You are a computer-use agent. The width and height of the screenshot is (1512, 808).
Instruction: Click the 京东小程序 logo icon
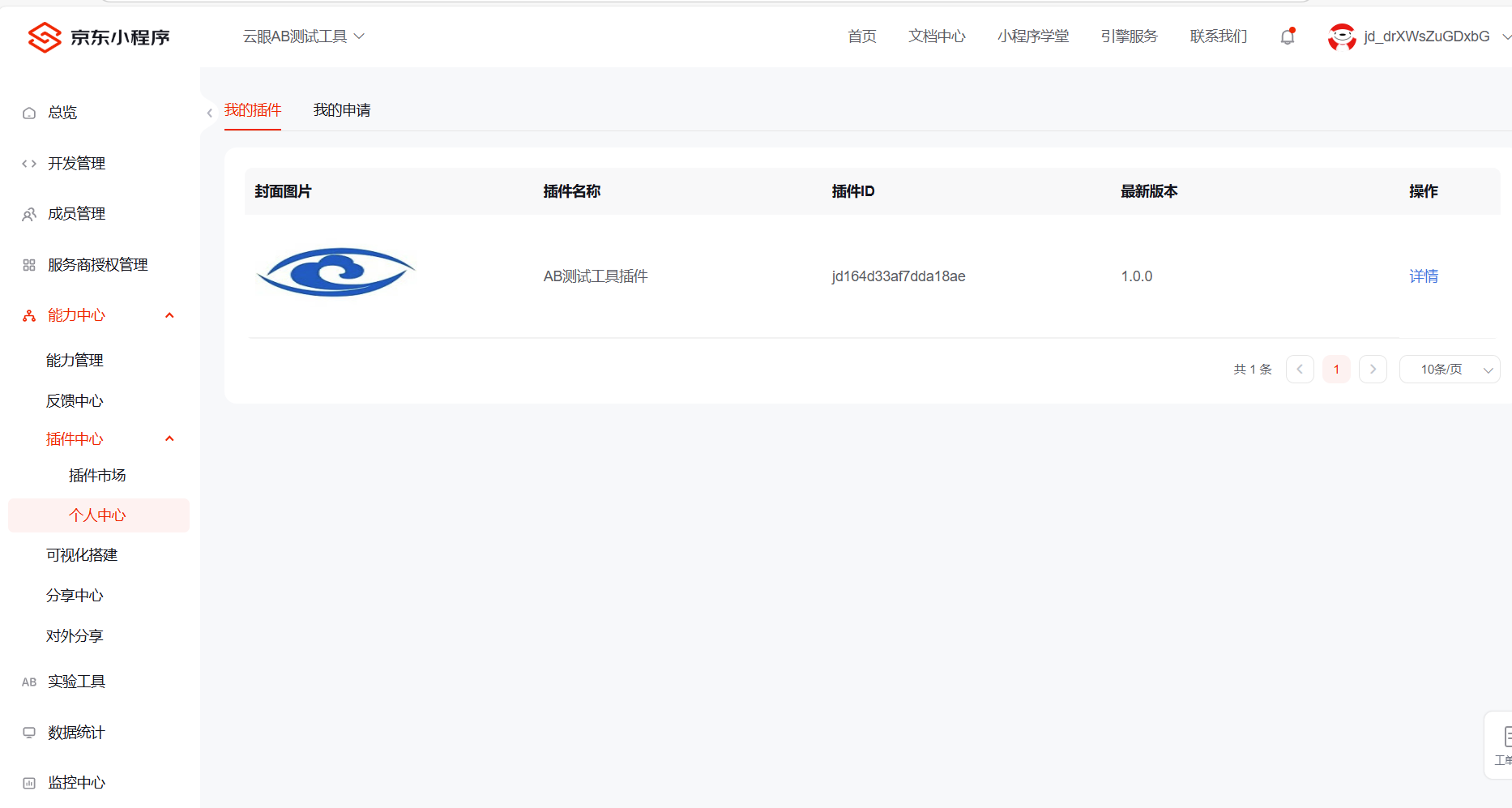45,37
